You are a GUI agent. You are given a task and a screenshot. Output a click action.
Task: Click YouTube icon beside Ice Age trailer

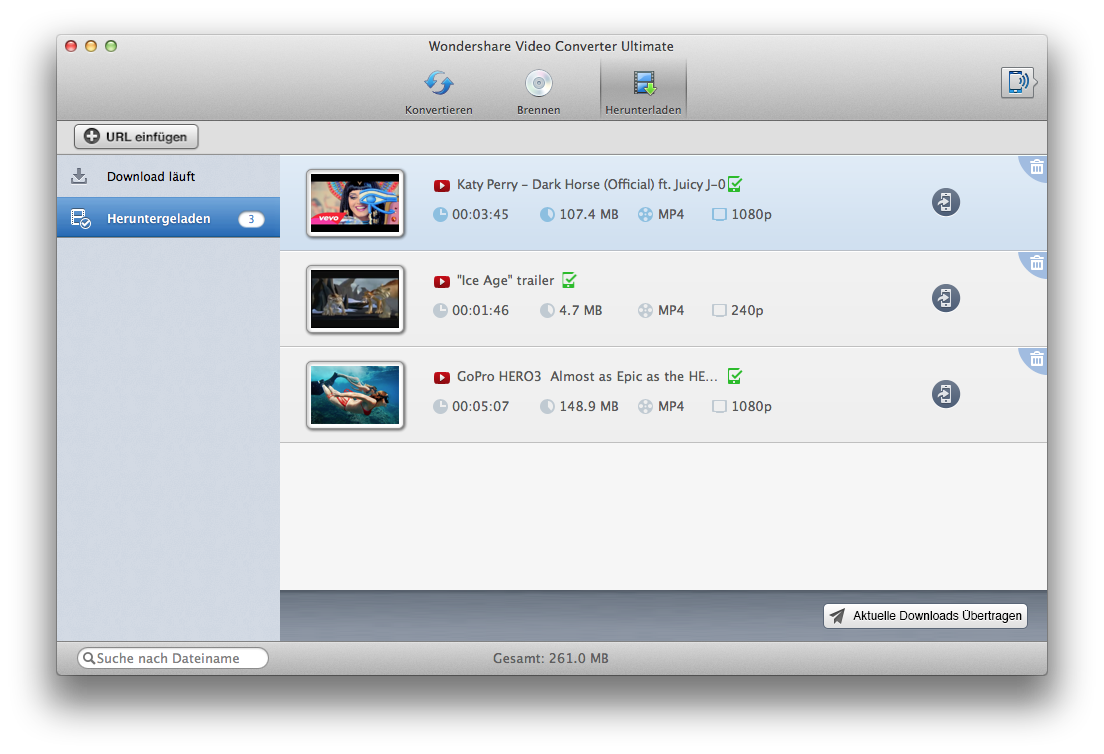441,282
